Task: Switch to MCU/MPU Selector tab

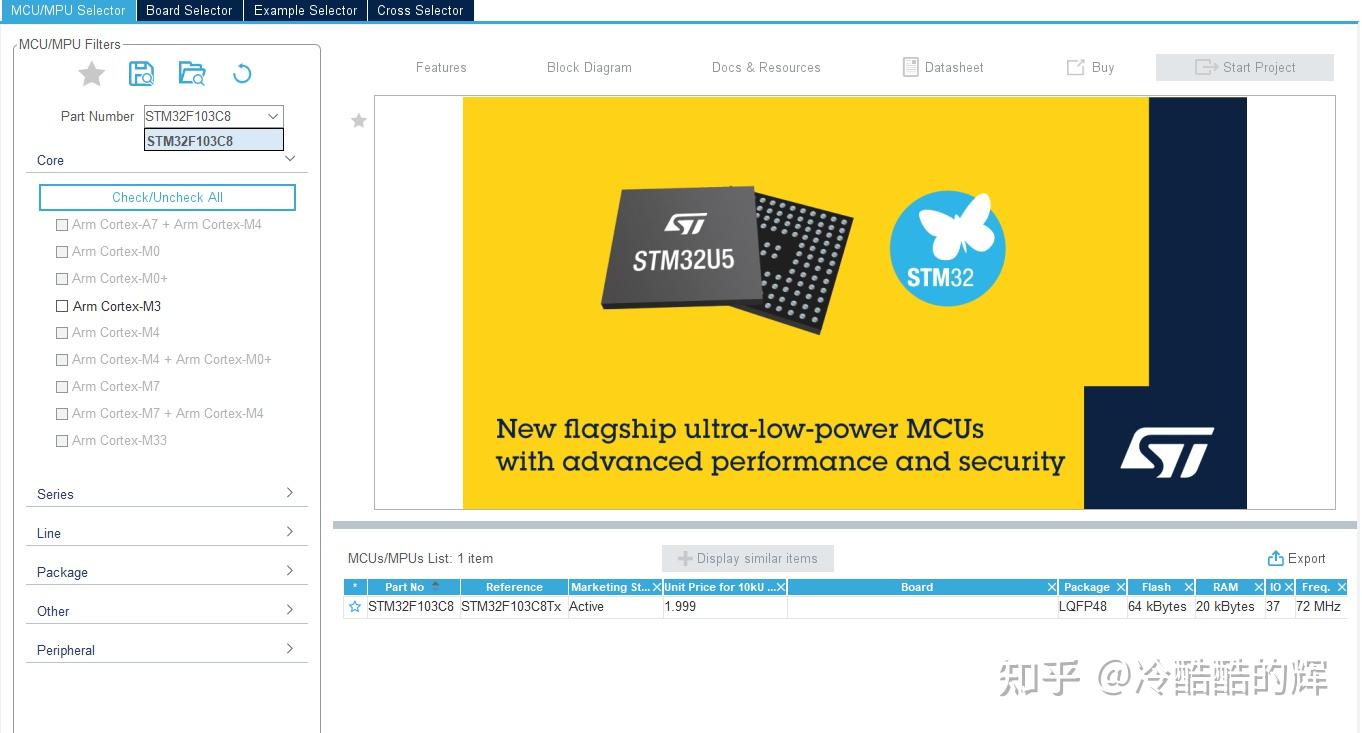Action: (x=68, y=10)
